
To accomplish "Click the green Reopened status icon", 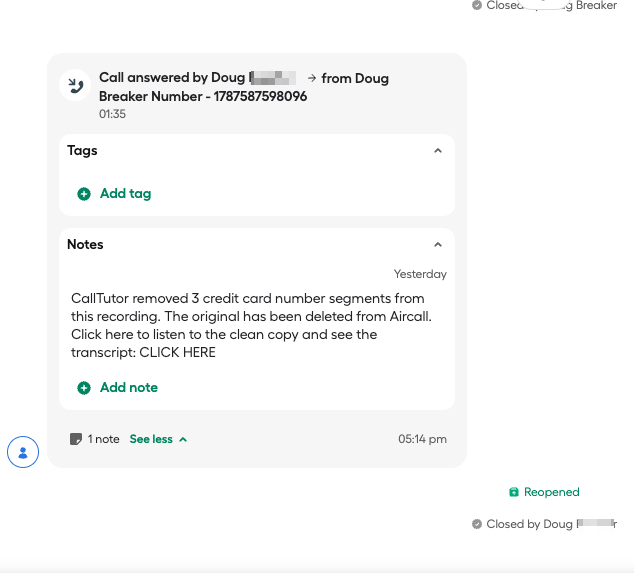I will click(x=514, y=492).
